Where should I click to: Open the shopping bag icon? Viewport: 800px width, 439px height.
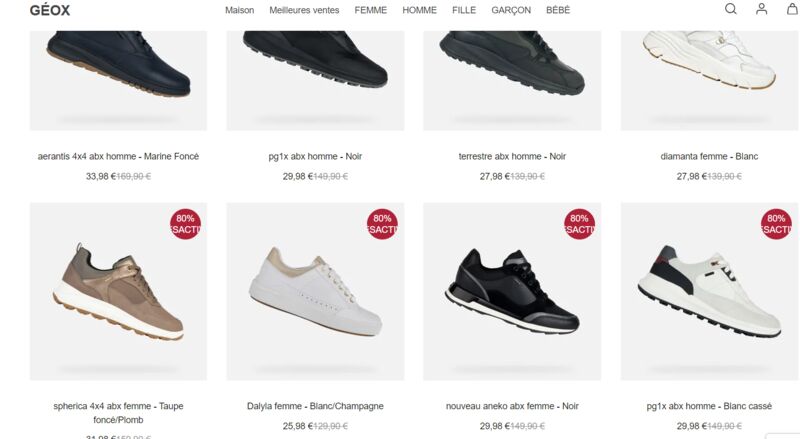coord(792,9)
